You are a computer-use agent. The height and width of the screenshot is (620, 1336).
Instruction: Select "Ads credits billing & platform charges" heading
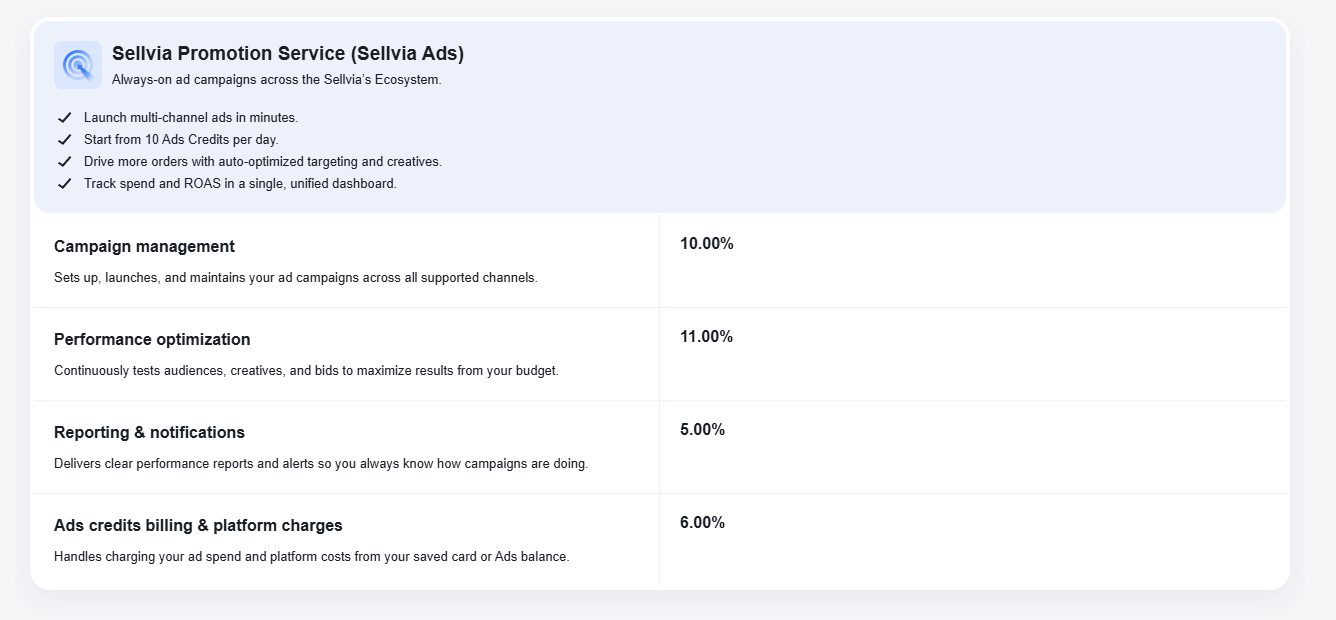[198, 526]
